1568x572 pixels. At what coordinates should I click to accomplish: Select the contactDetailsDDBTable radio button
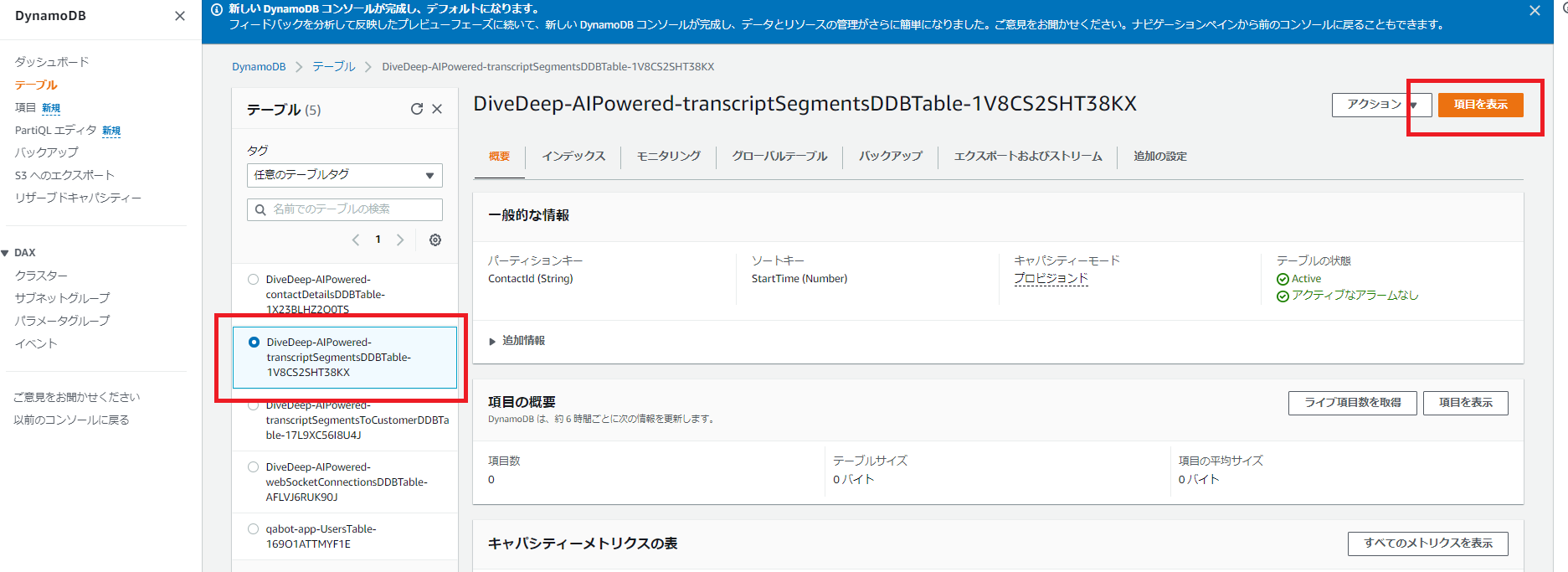(254, 280)
